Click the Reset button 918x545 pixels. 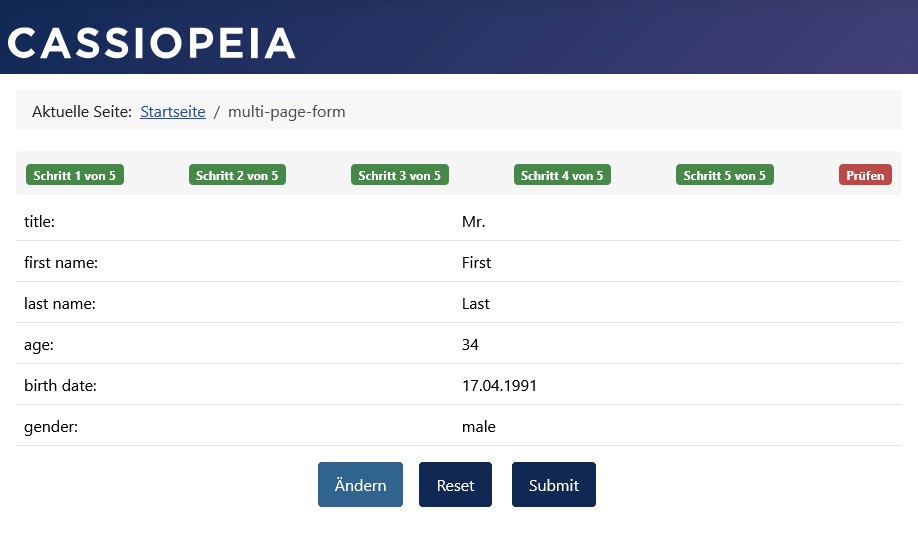click(455, 485)
